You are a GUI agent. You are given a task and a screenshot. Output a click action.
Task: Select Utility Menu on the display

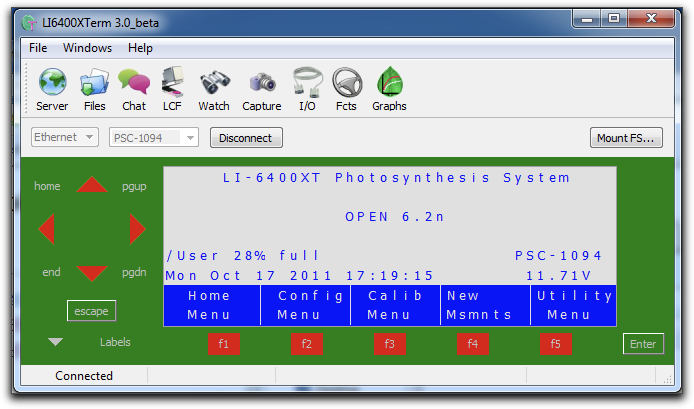tap(574, 305)
